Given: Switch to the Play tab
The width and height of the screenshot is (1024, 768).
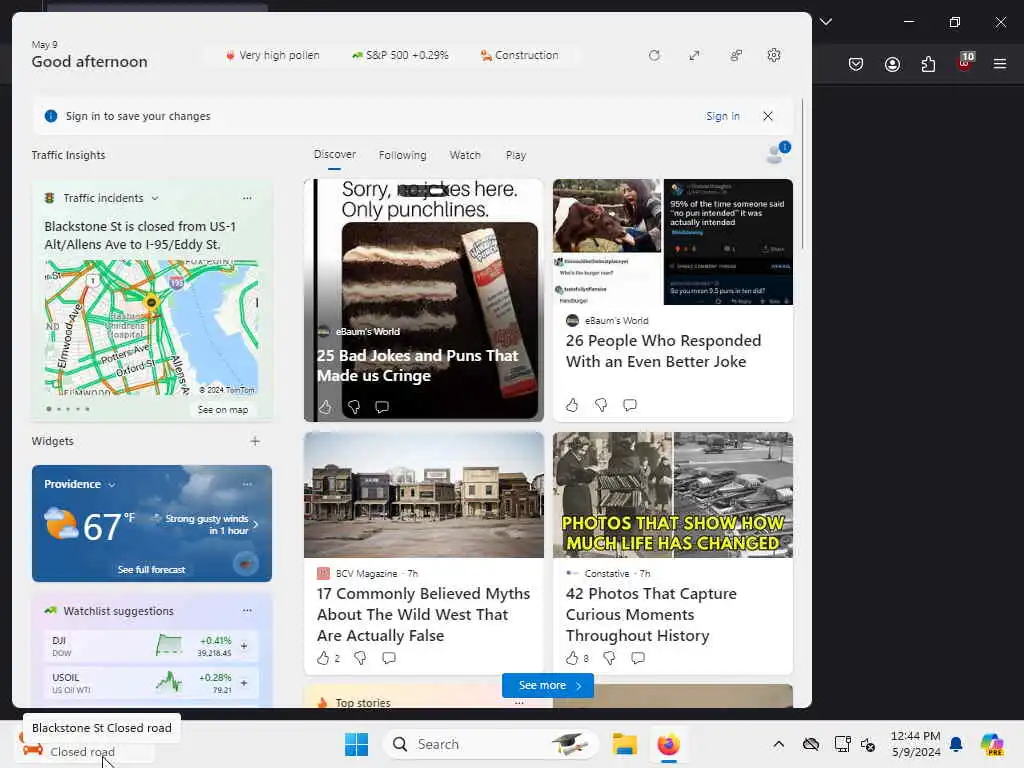Looking at the screenshot, I should [515, 155].
